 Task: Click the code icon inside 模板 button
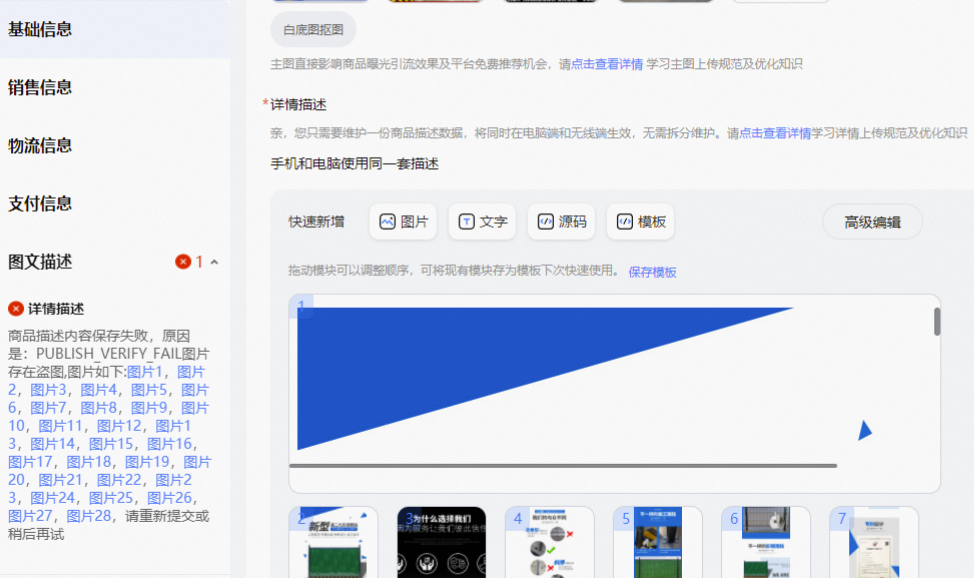pyautogui.click(x=624, y=222)
